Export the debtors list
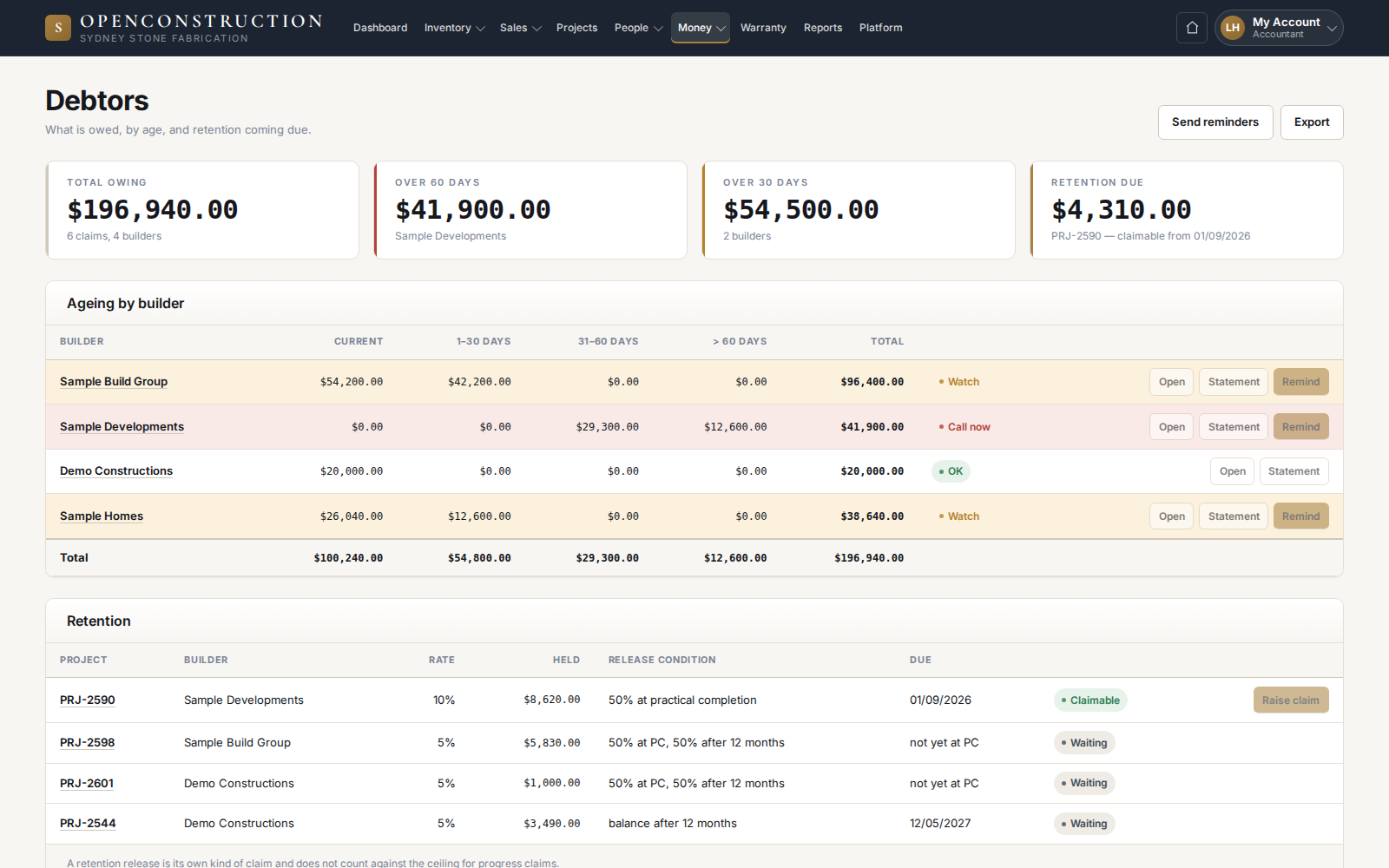 [1312, 122]
